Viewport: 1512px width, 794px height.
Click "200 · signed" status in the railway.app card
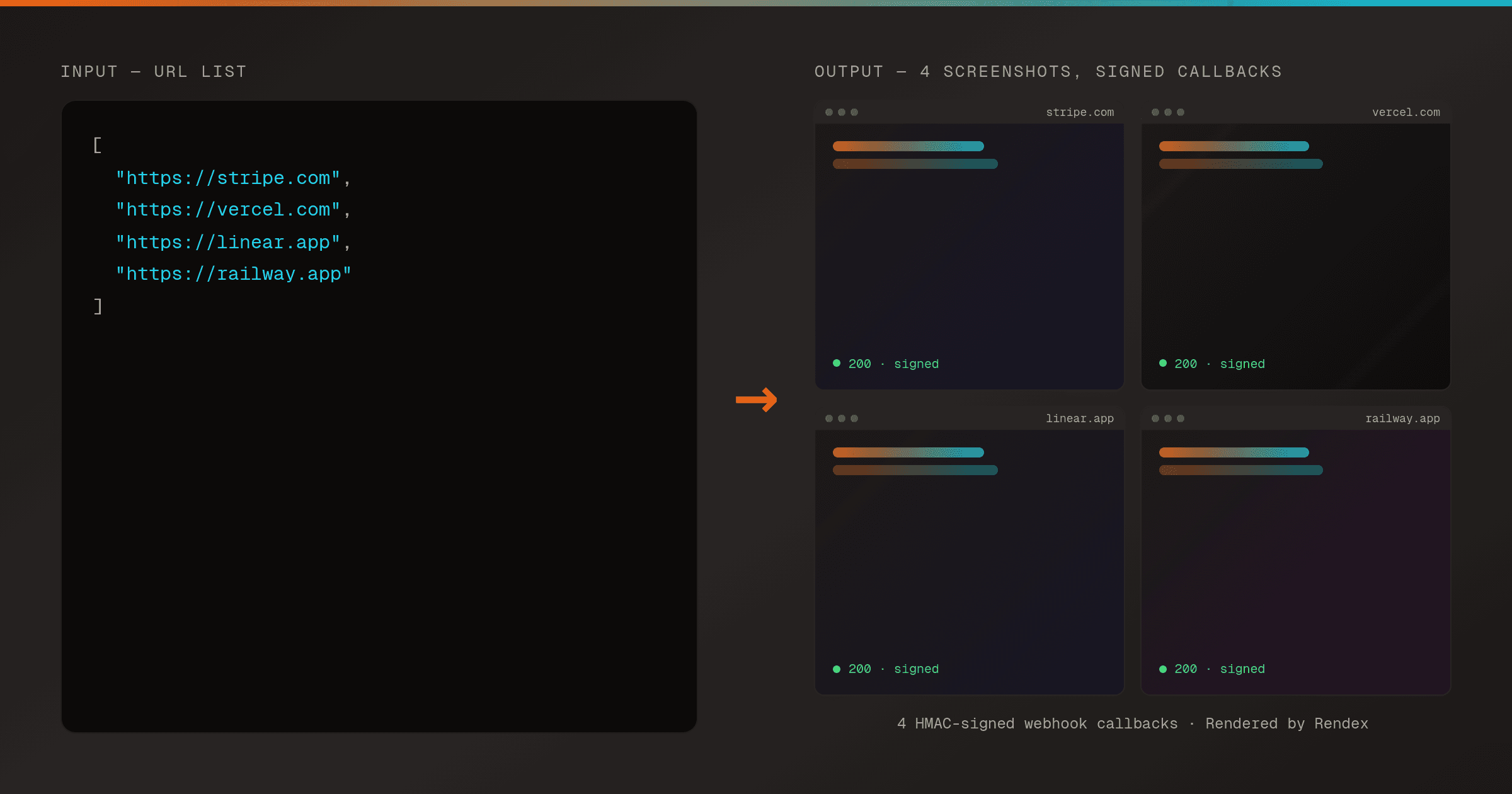[1220, 669]
